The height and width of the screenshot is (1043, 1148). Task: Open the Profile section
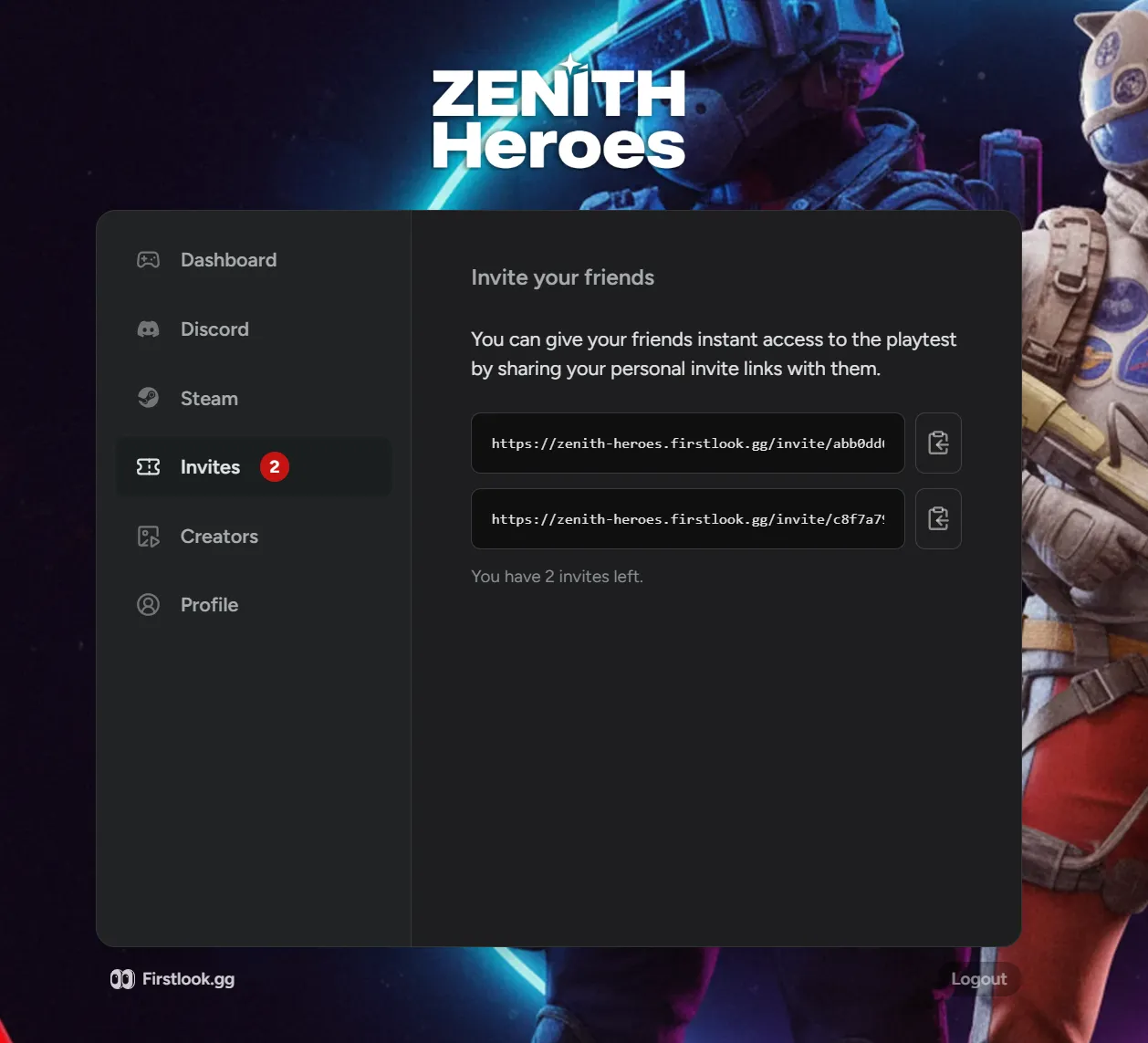[x=254, y=605]
